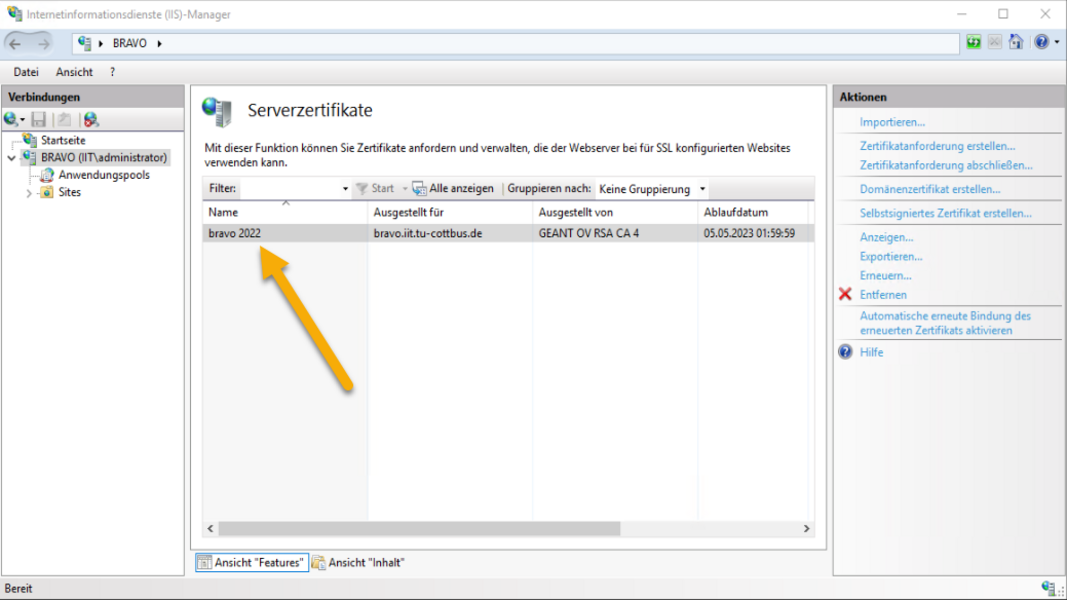Collapse the BRAVO server node

[x=12, y=158]
